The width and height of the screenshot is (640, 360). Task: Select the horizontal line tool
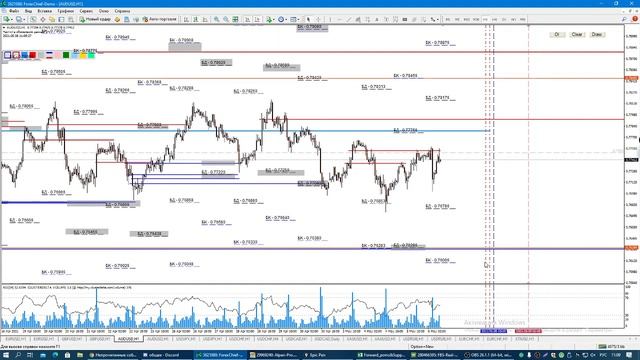[x=339, y=19]
